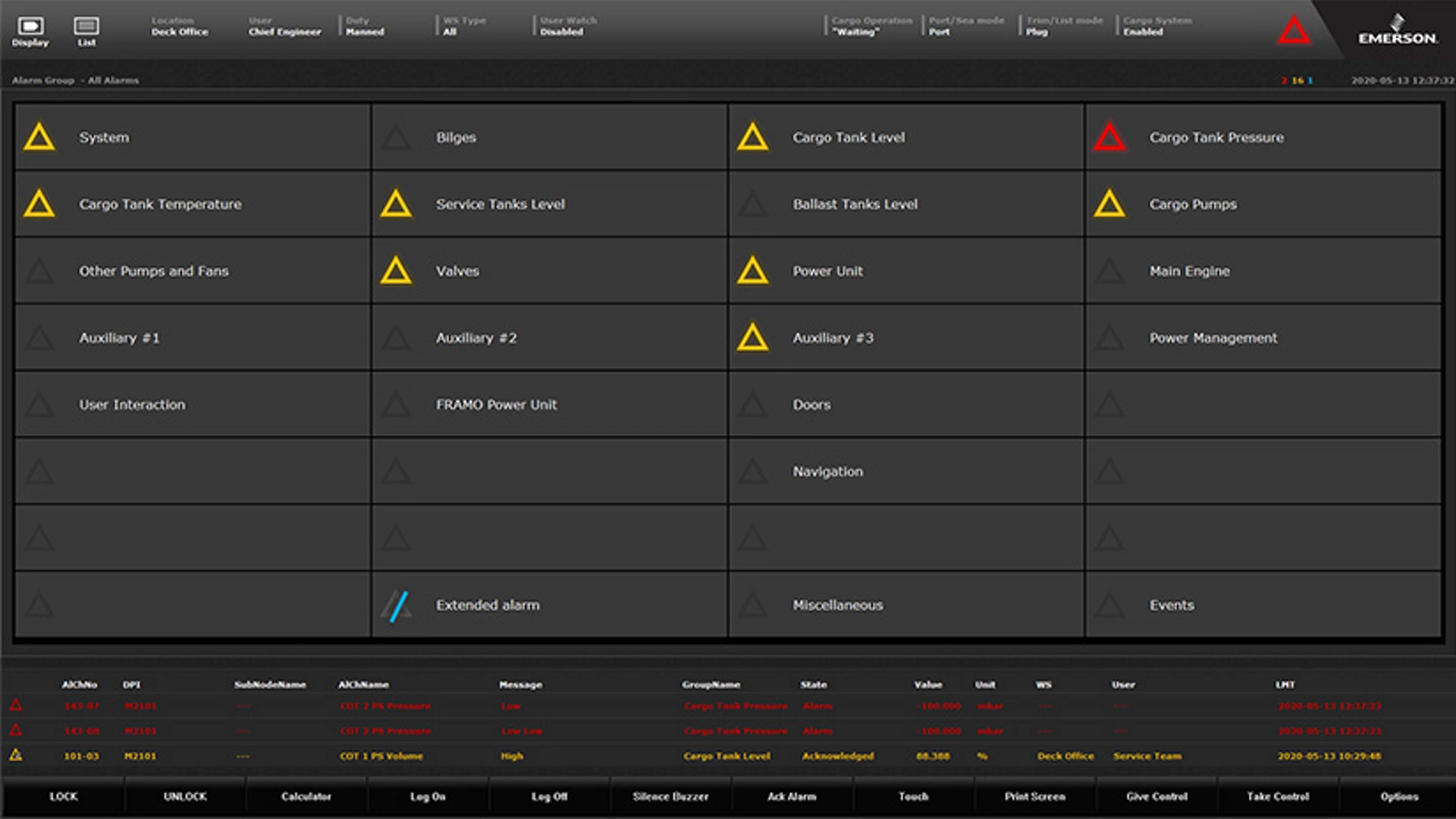Open the Options menu button
The height and width of the screenshot is (819, 1456).
pyautogui.click(x=1398, y=796)
